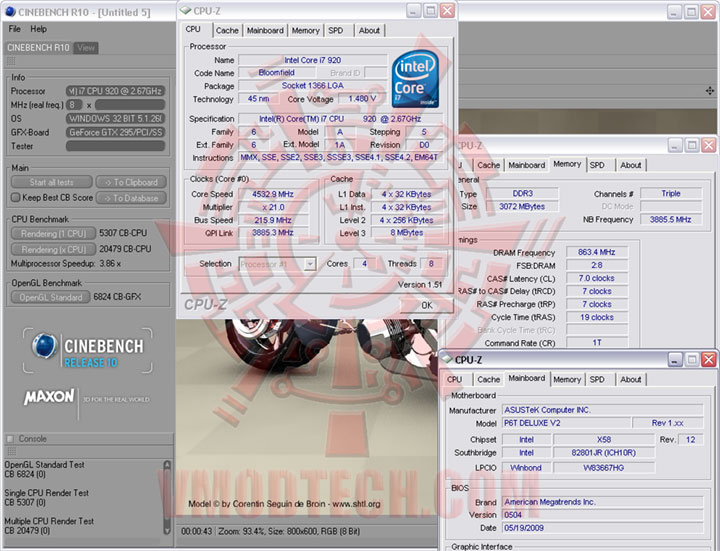Open the File menu in Cinebench
Viewport: 720px width, 551px height.
coord(14,29)
